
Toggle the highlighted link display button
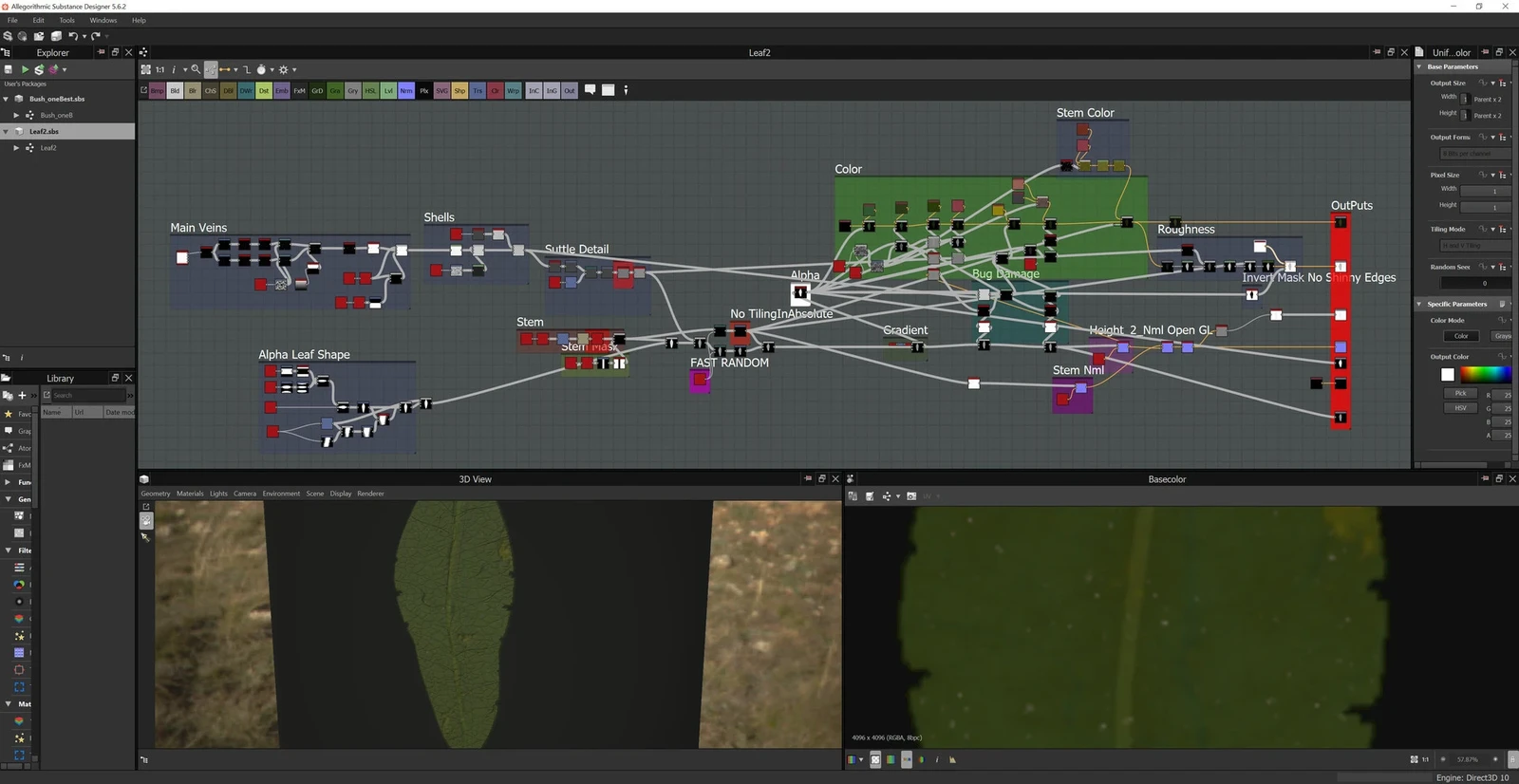(x=211, y=69)
